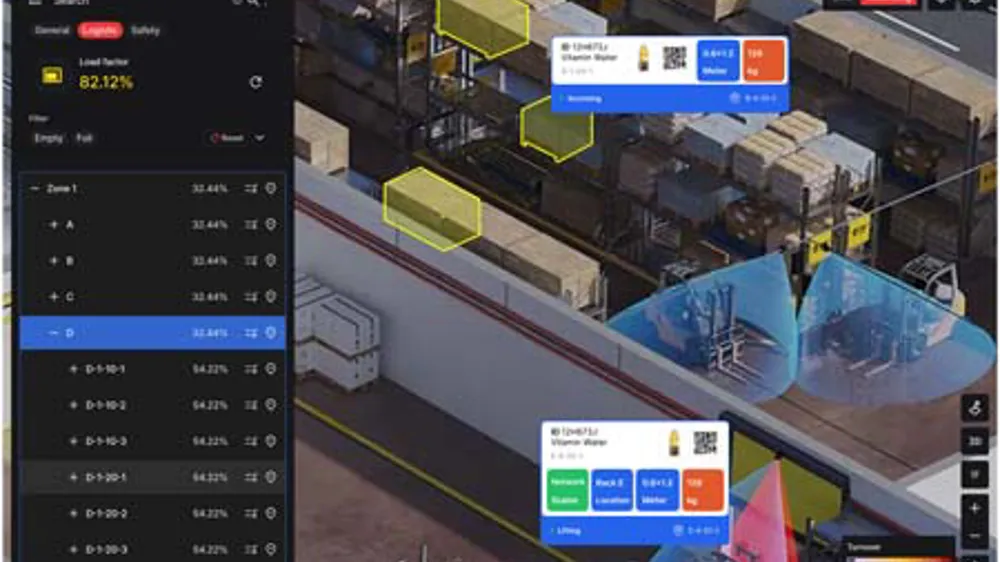Switch to the Safety tab
The image size is (1000, 562).
tap(145, 31)
